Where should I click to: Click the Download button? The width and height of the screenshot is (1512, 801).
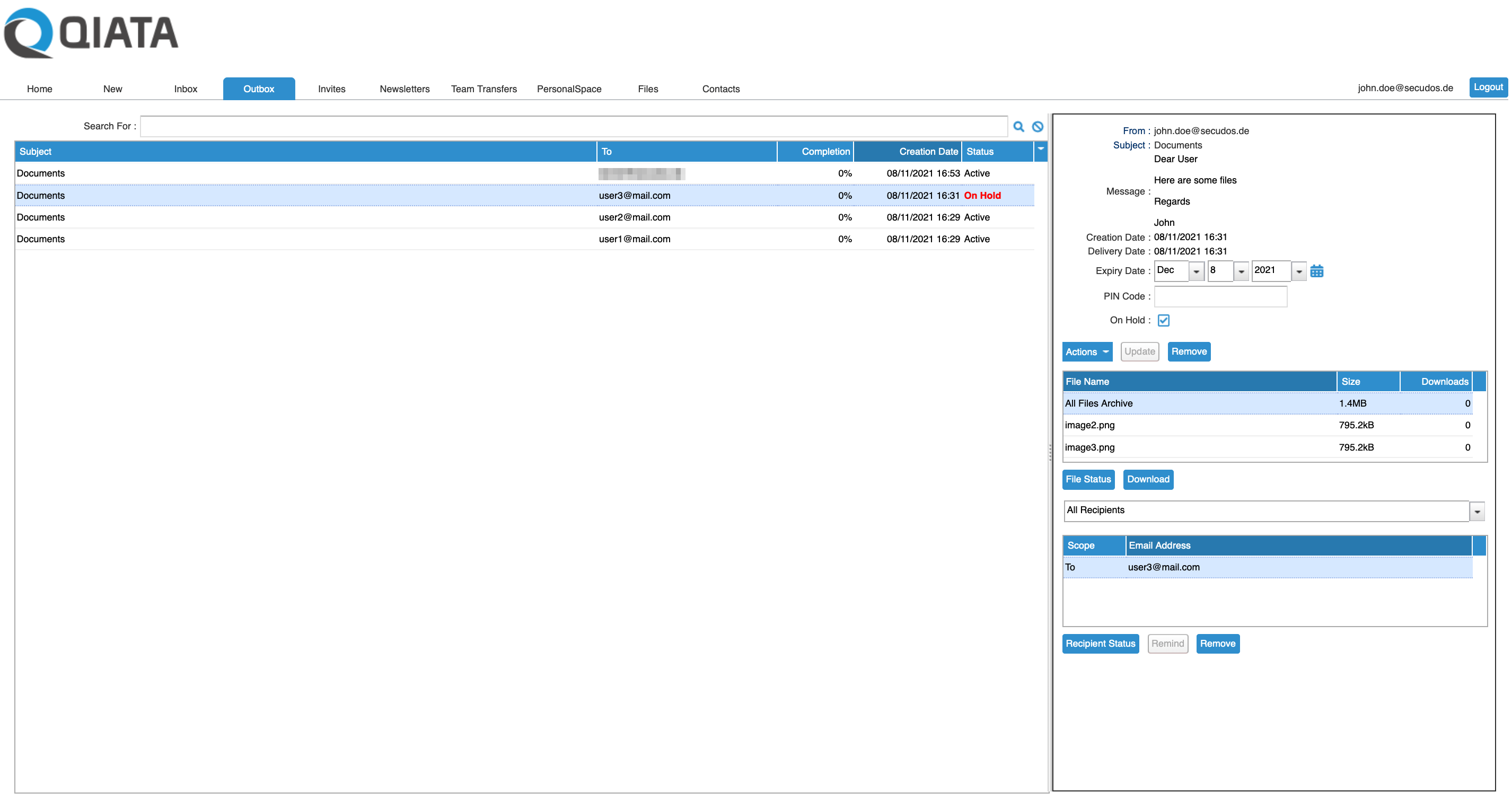1147,479
